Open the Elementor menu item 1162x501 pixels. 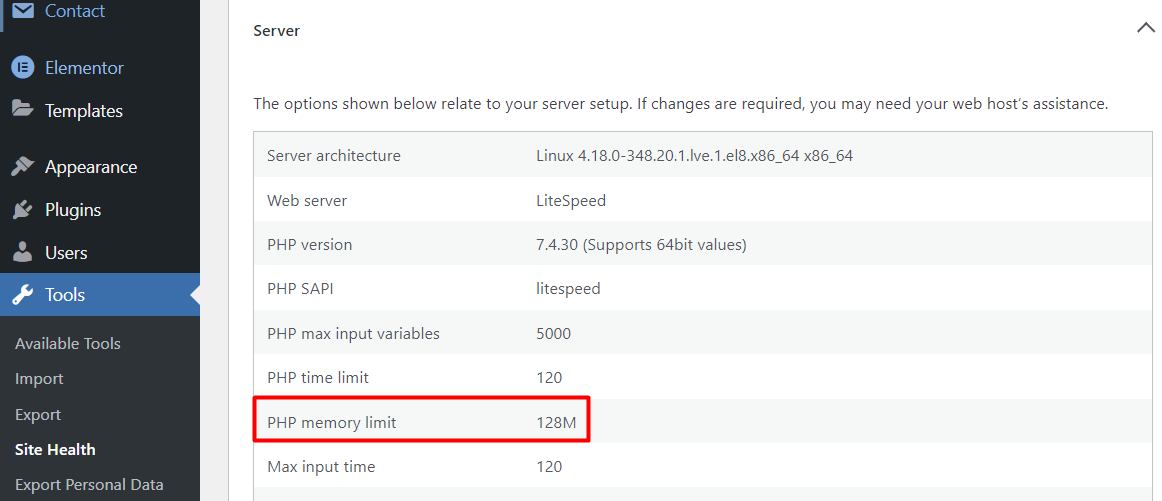pyautogui.click(x=84, y=68)
